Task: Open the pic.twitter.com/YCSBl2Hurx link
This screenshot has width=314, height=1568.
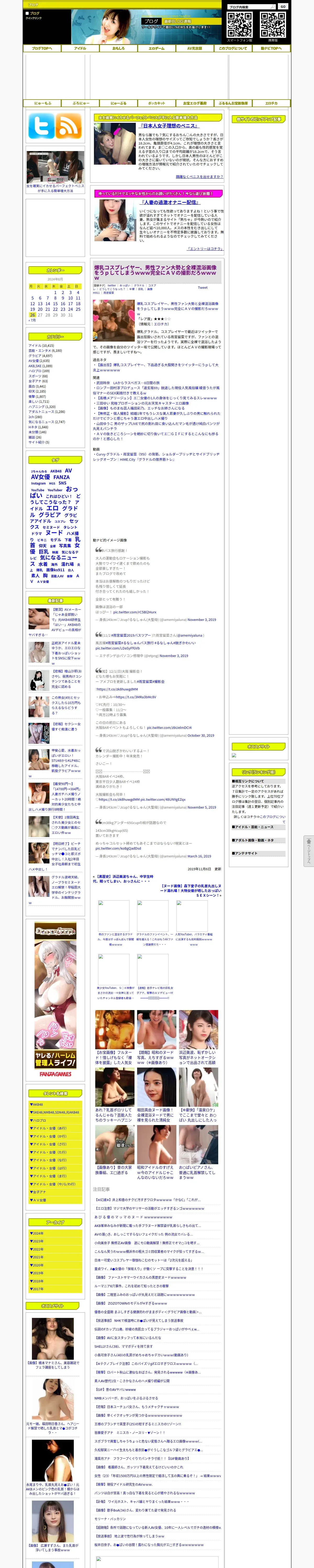Action: (135, 612)
